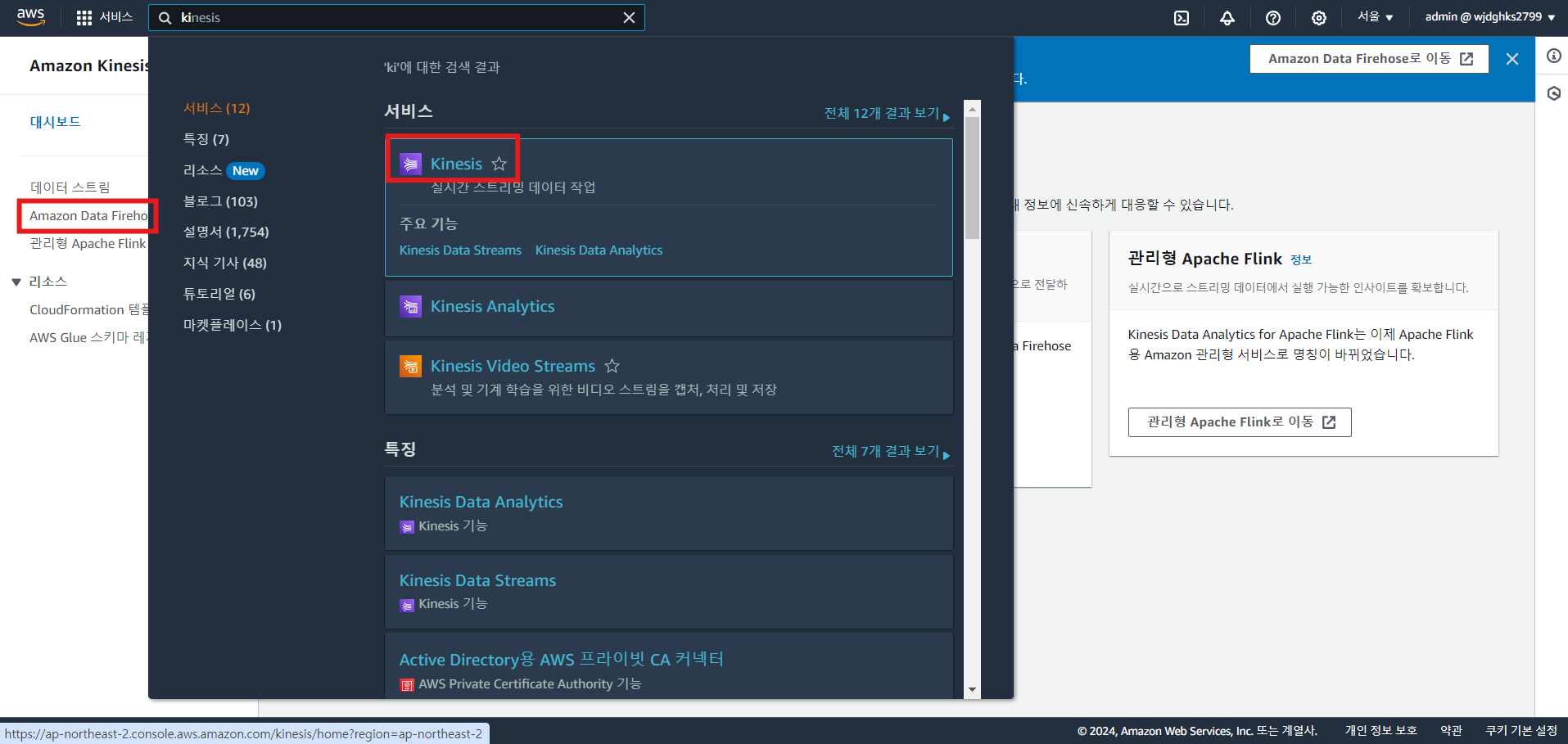Select the 블로그 (103) filter

(x=220, y=201)
